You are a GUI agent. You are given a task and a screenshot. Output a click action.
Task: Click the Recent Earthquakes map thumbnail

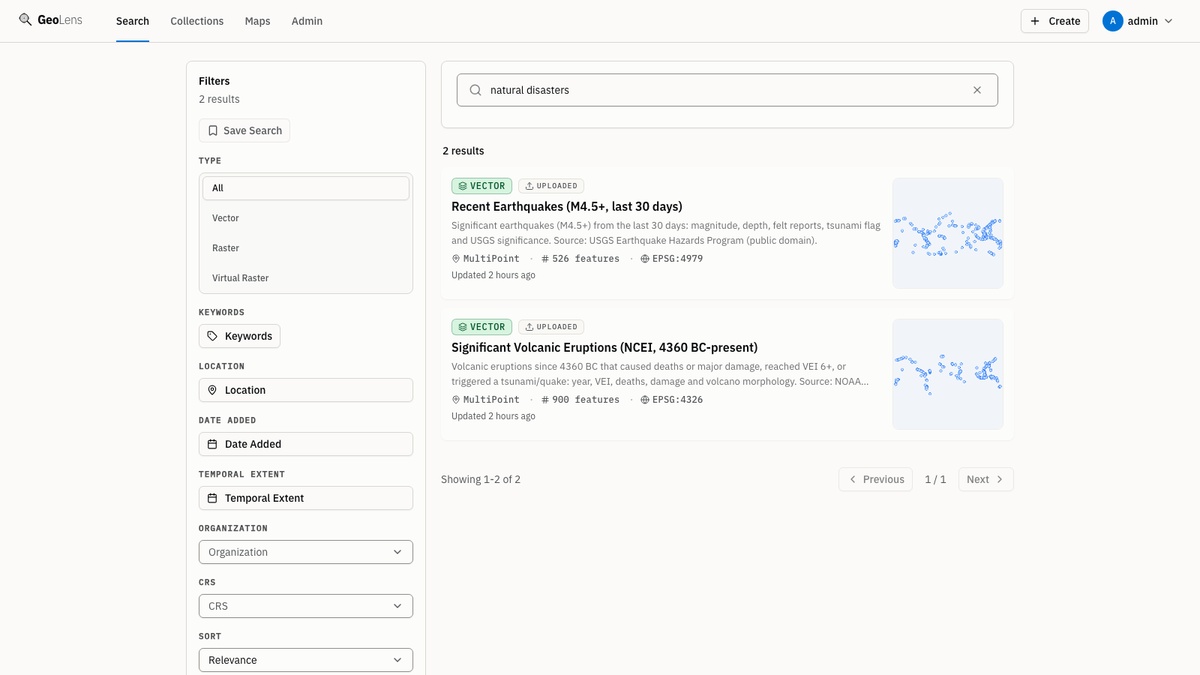(948, 233)
